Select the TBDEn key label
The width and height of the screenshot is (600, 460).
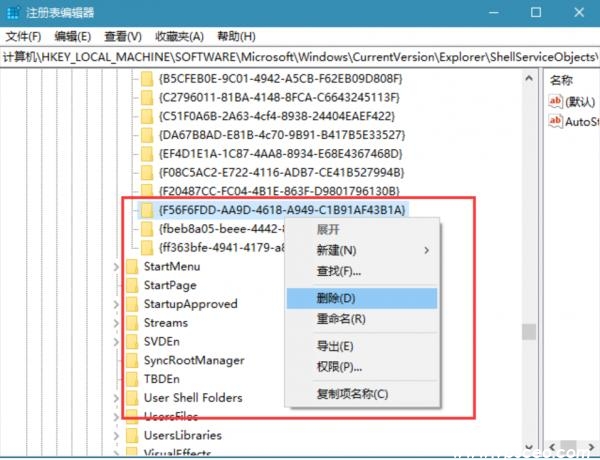(162, 379)
